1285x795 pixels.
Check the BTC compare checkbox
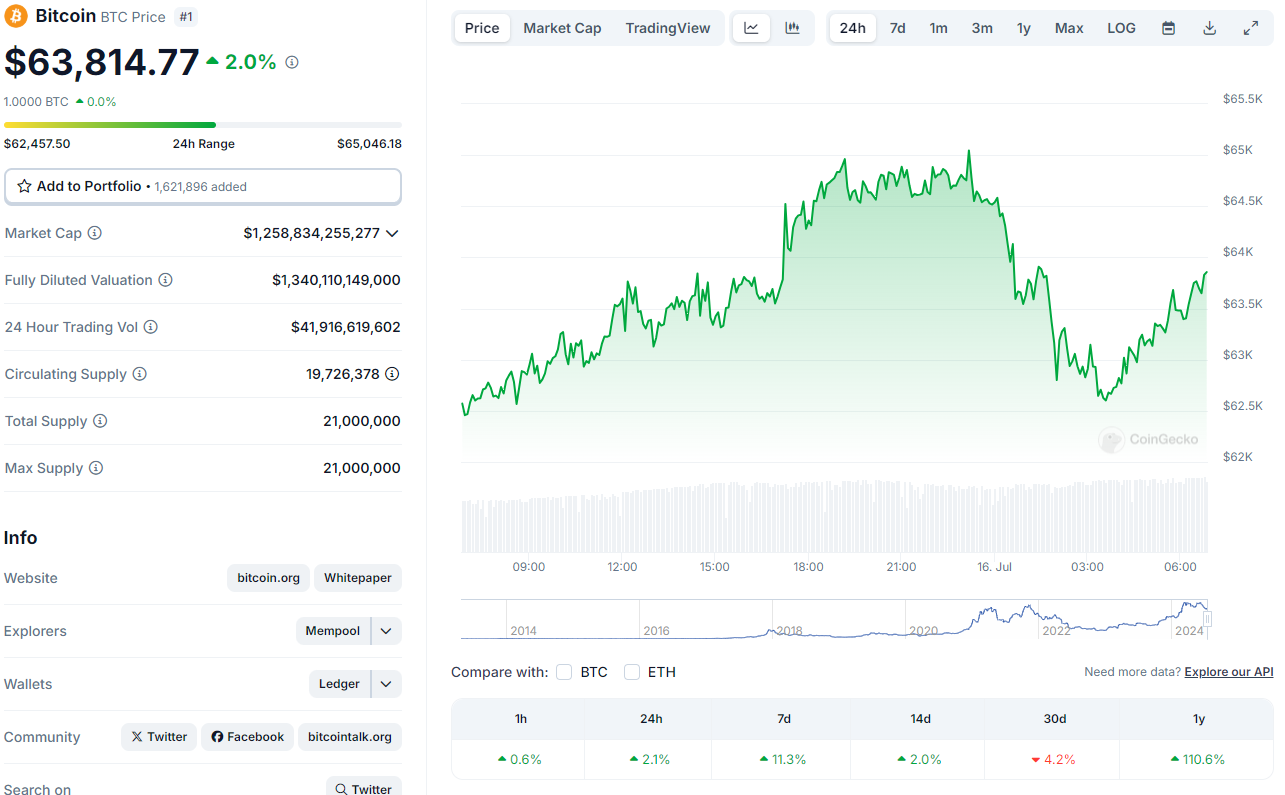(x=564, y=672)
